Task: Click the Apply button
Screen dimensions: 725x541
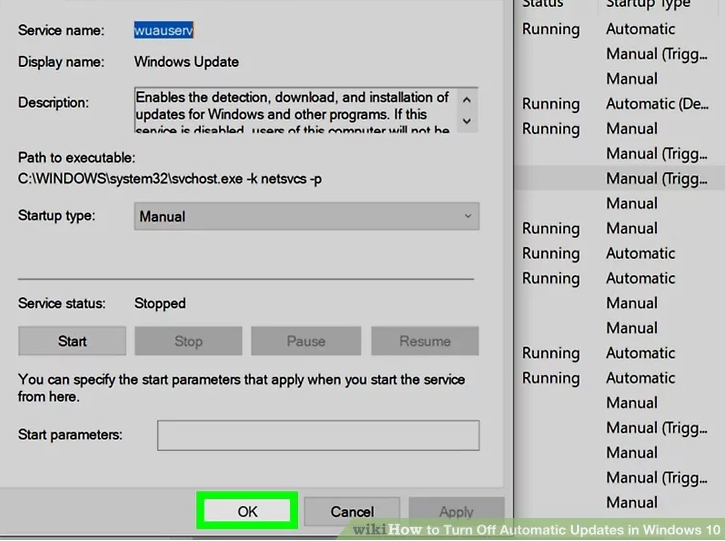Action: coord(456,511)
